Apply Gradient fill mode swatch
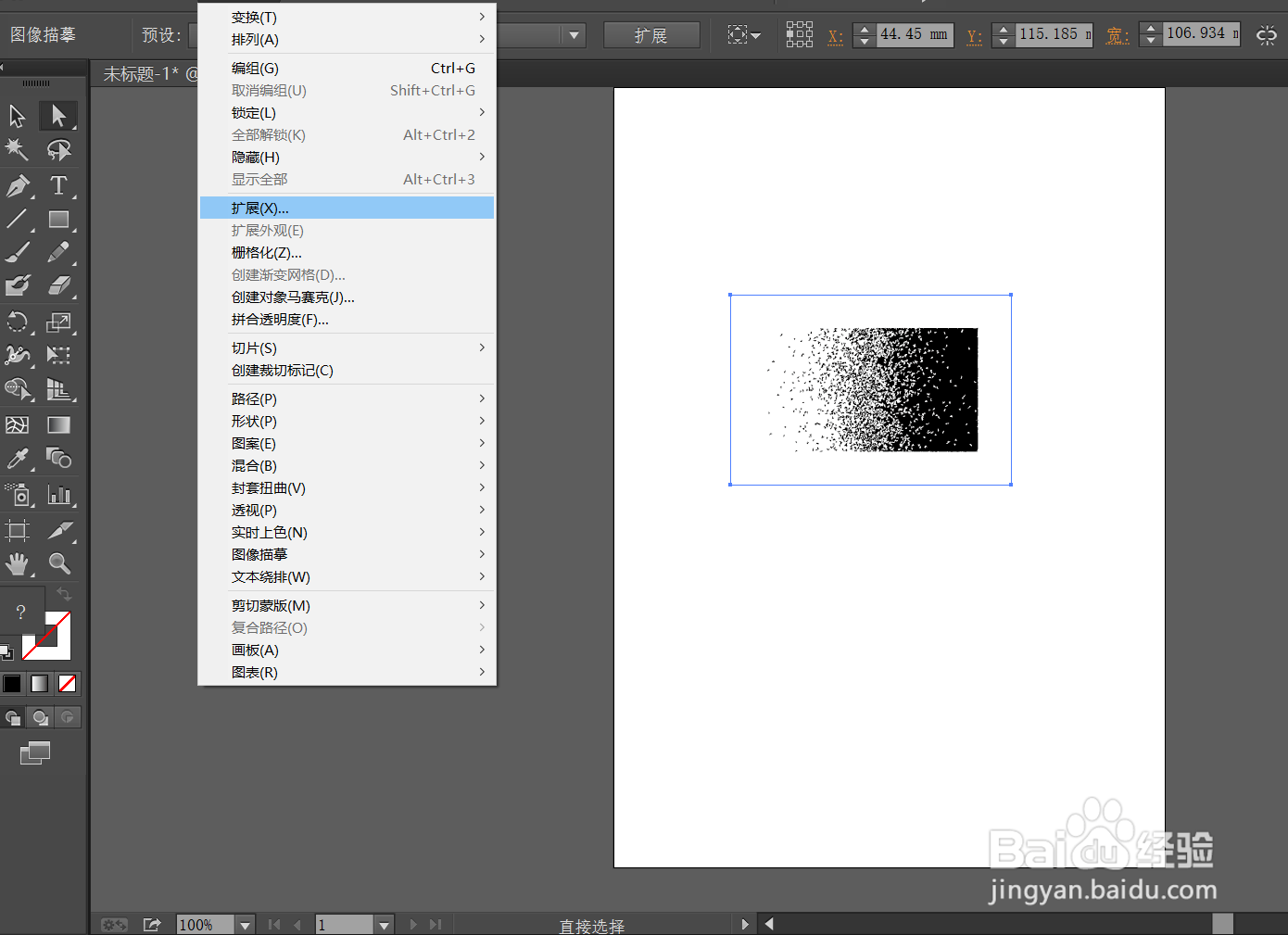The image size is (1288, 935). pos(40,684)
